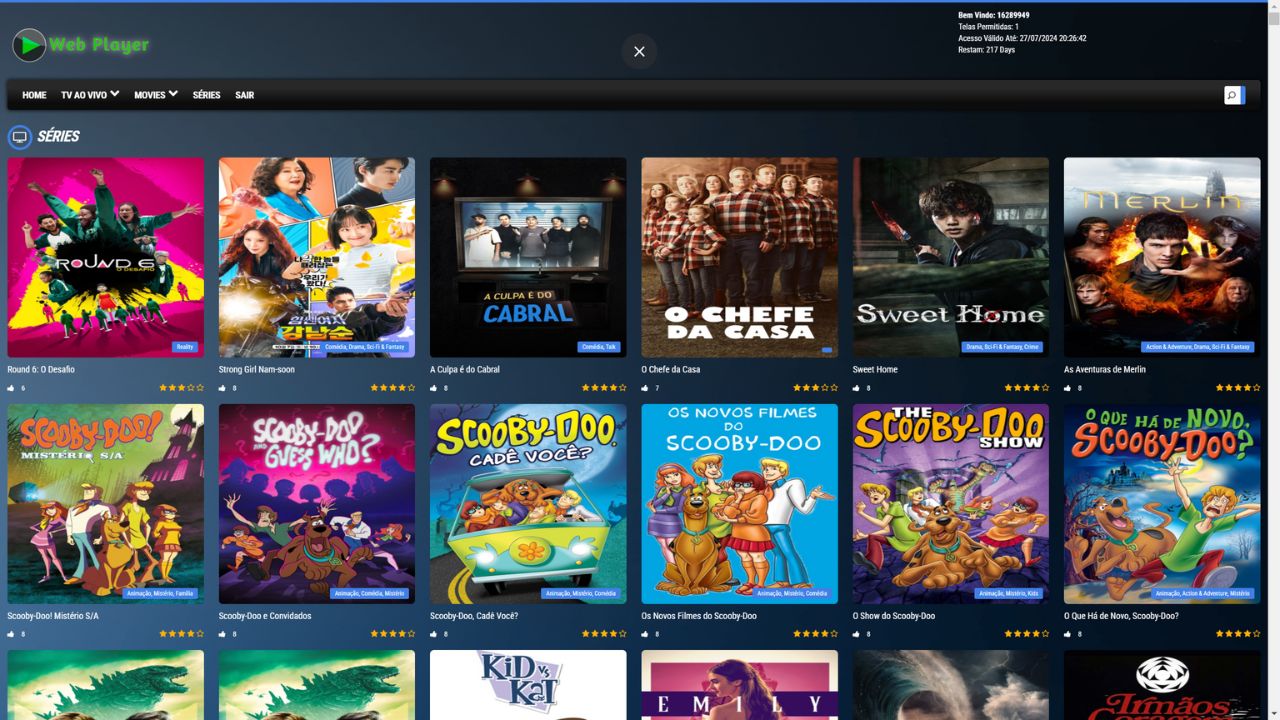Click the Séries monitor icon
Viewport: 1280px width, 720px height.
pyautogui.click(x=19, y=137)
